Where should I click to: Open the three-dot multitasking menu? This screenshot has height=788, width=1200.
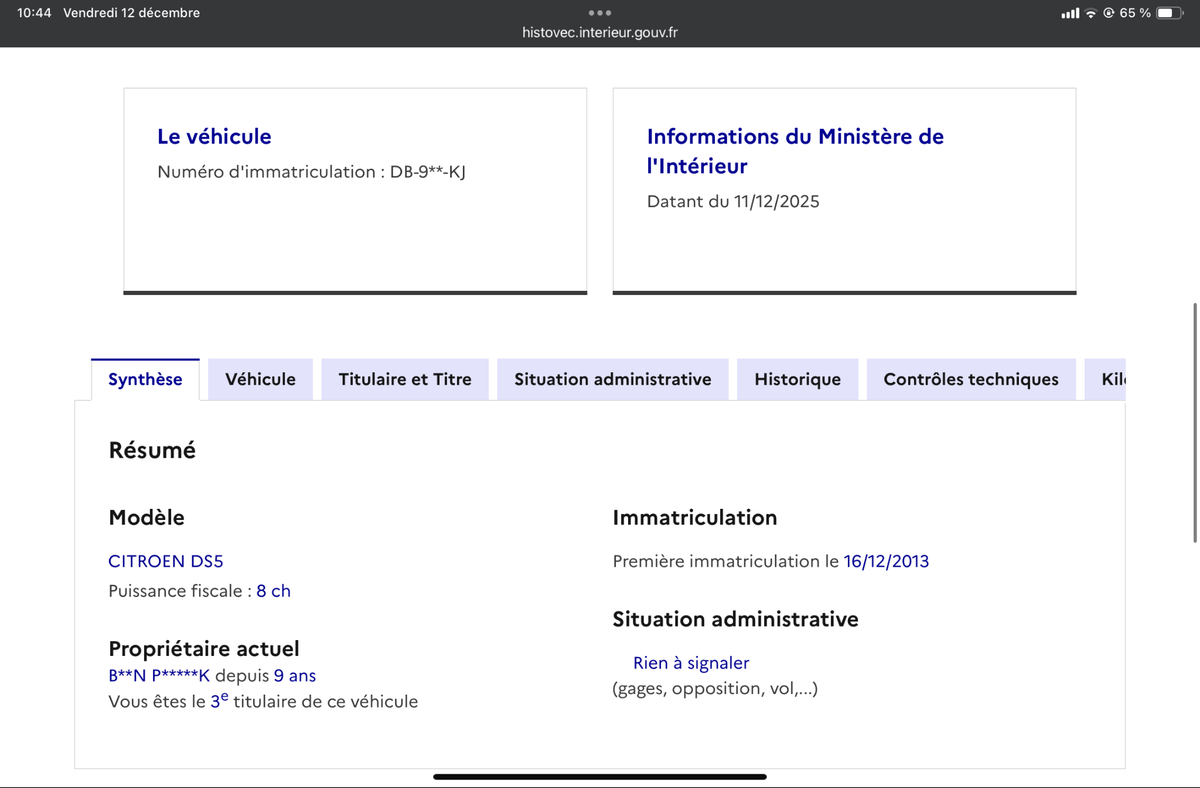600,13
